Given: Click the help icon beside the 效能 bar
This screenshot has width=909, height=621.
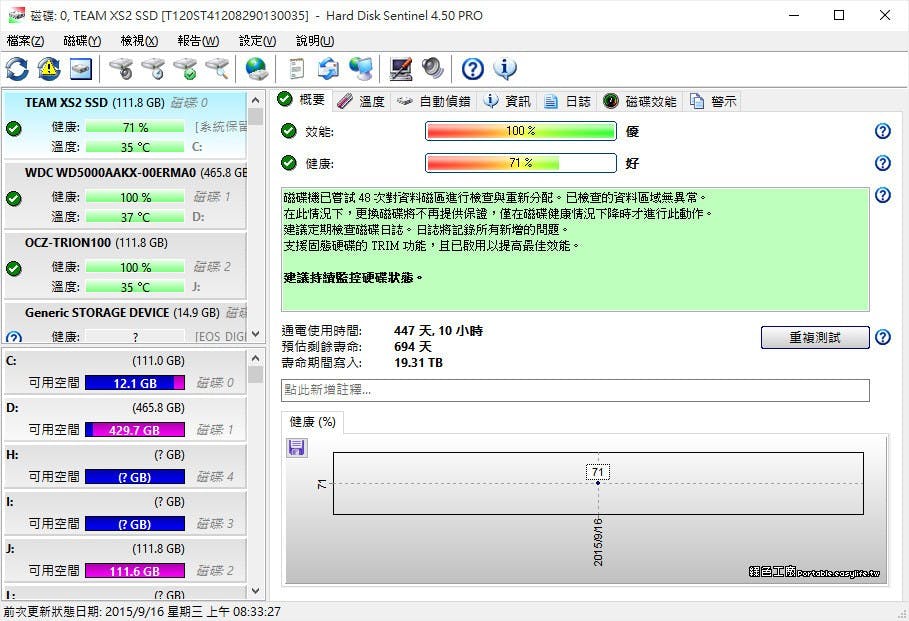Looking at the screenshot, I should [x=882, y=131].
